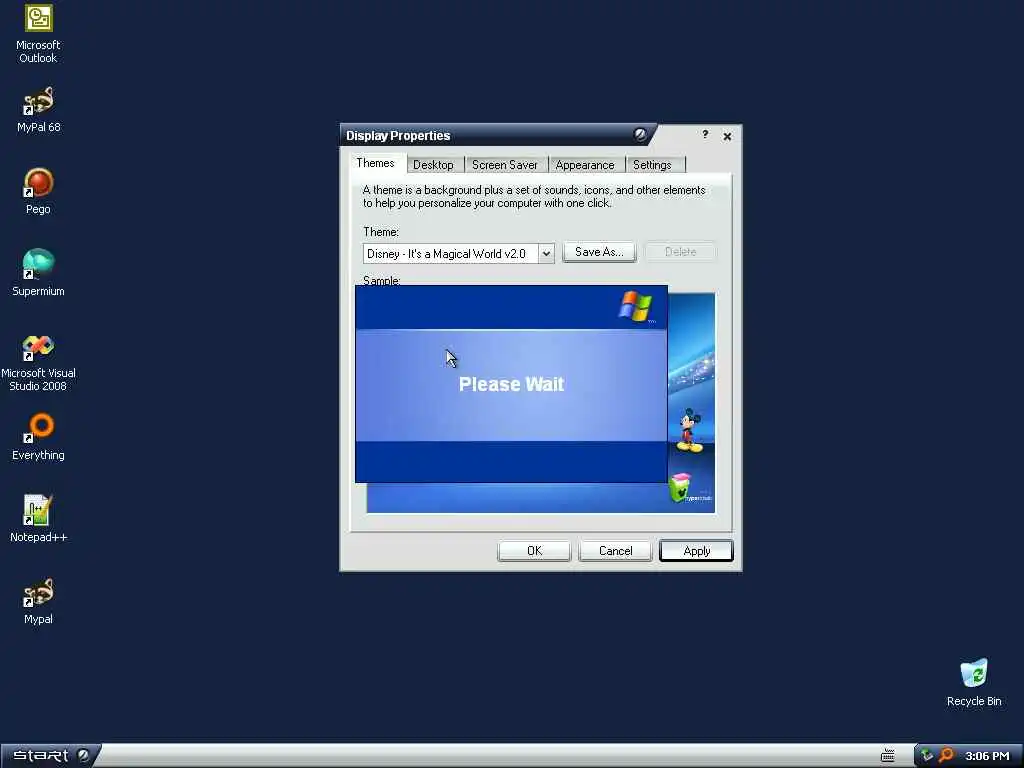Select the Pego desktop shortcut
This screenshot has width=1024, height=768.
[x=38, y=191]
